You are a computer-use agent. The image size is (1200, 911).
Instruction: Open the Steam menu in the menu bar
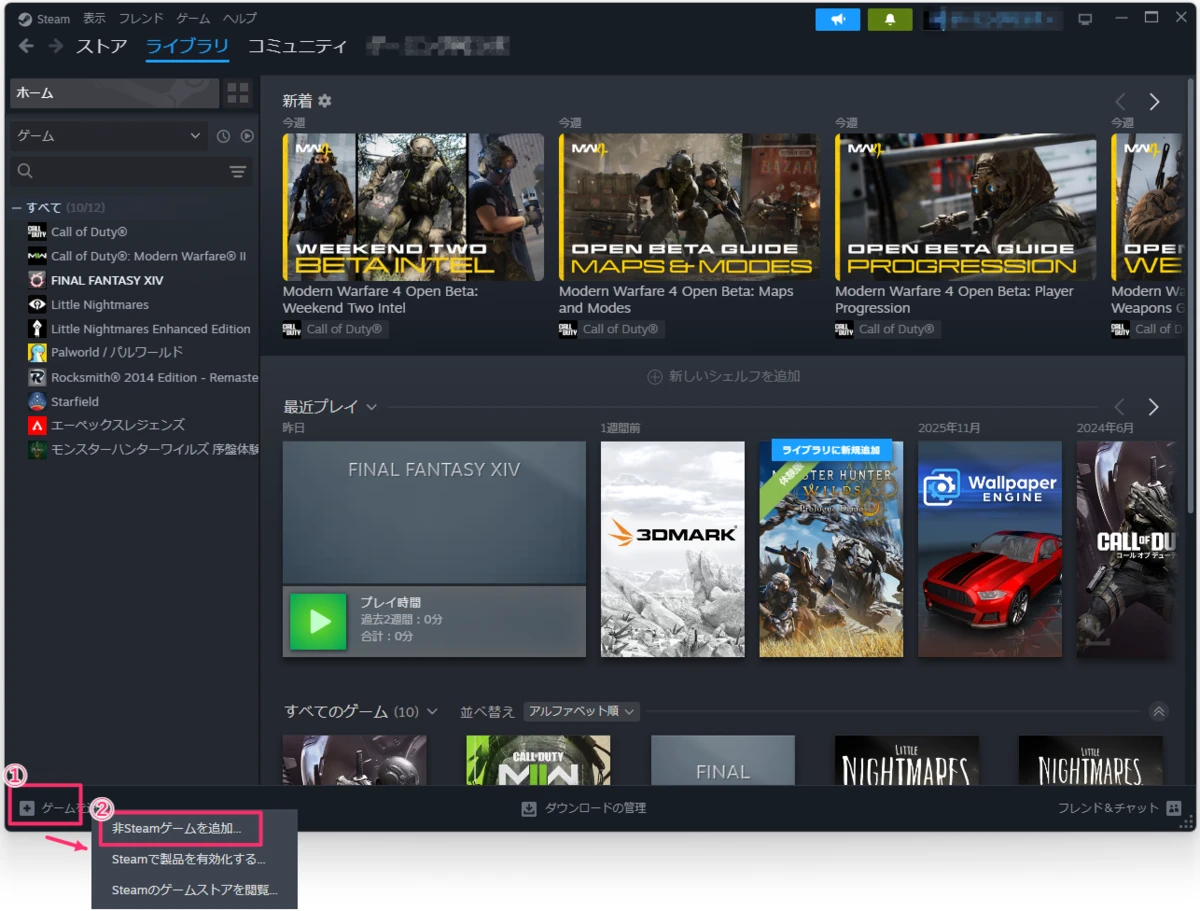coord(53,19)
